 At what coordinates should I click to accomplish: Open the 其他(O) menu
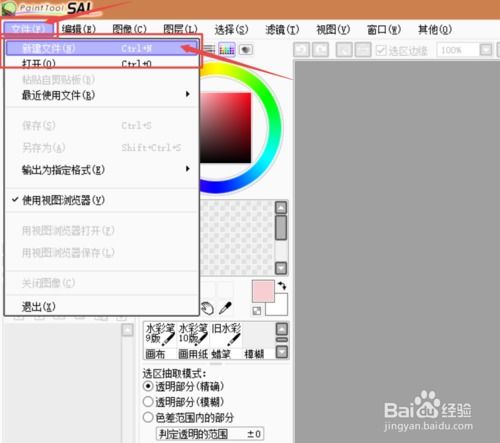(435, 29)
